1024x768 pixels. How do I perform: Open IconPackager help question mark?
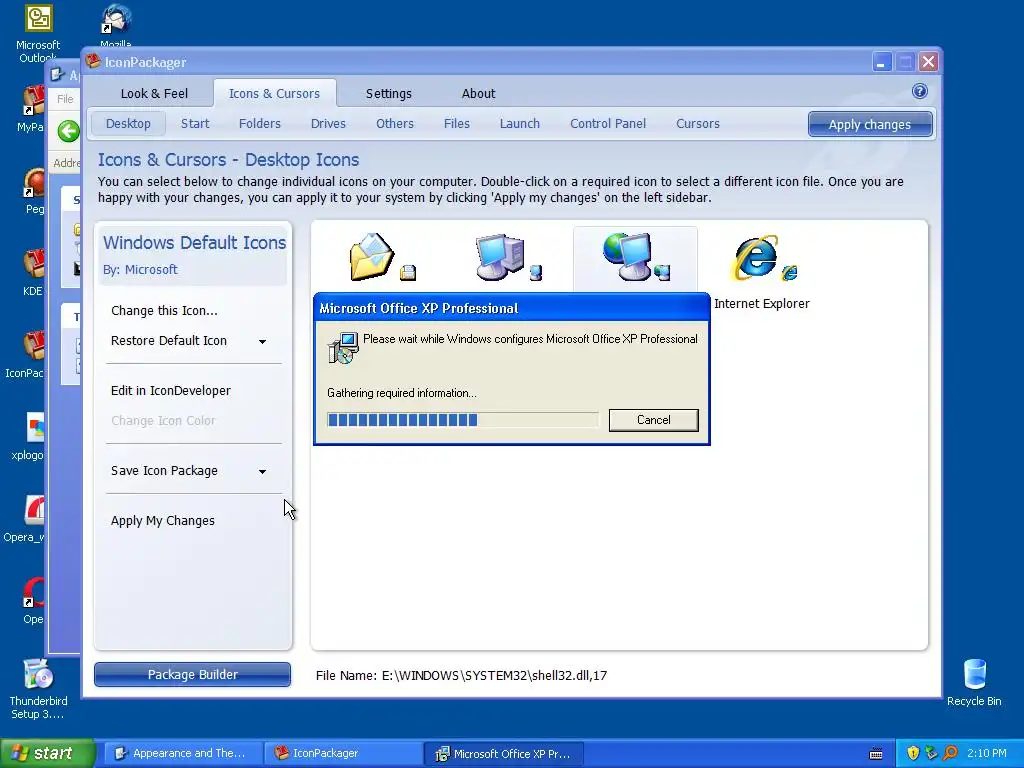tap(920, 91)
